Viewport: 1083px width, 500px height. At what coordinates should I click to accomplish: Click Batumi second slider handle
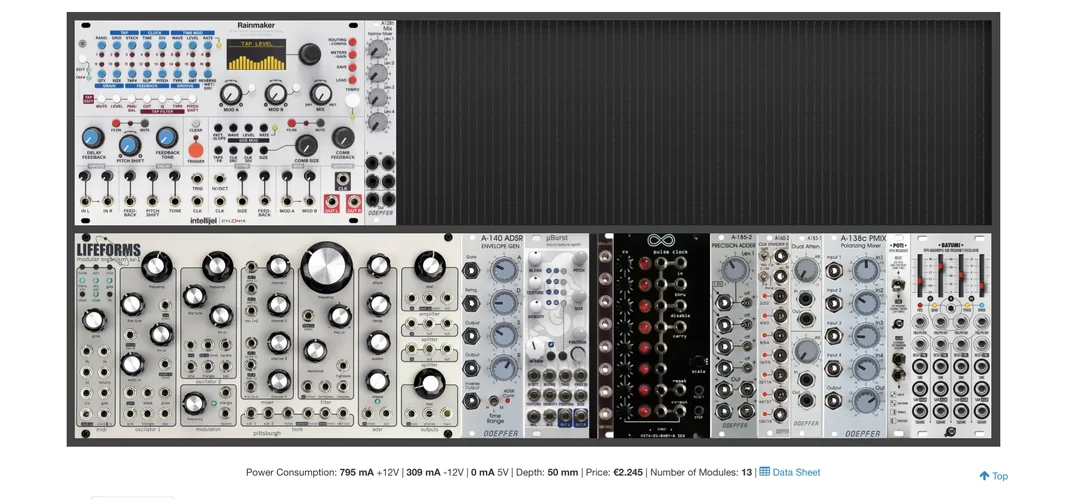(940, 267)
